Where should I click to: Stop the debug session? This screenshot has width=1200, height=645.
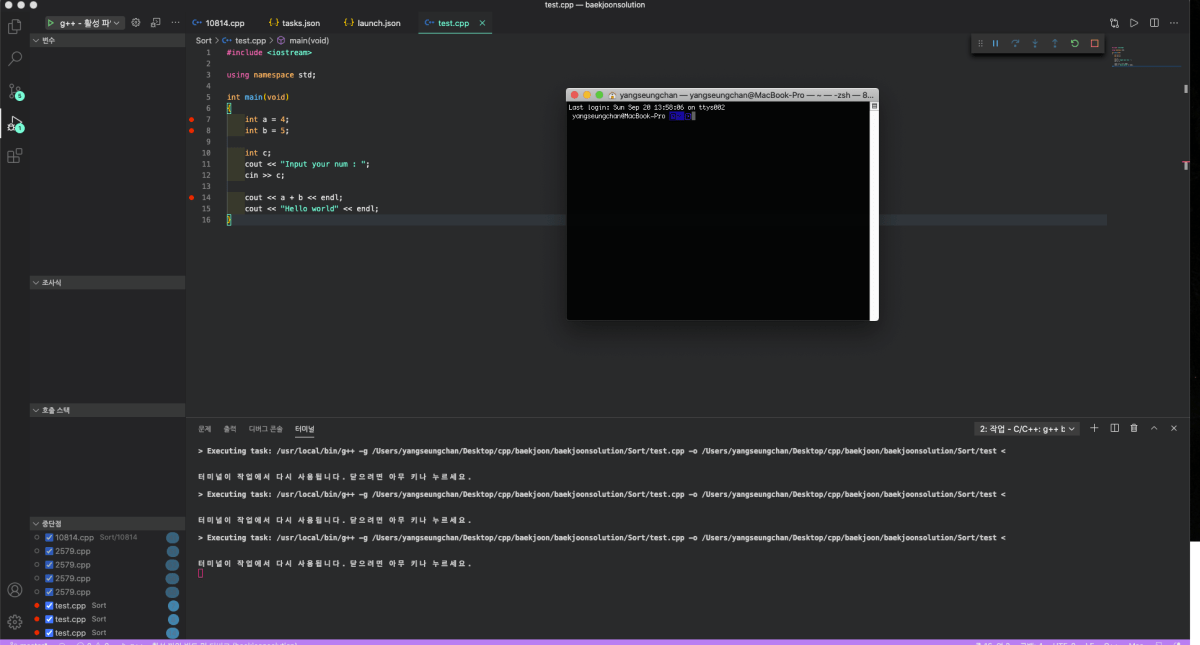click(1095, 43)
